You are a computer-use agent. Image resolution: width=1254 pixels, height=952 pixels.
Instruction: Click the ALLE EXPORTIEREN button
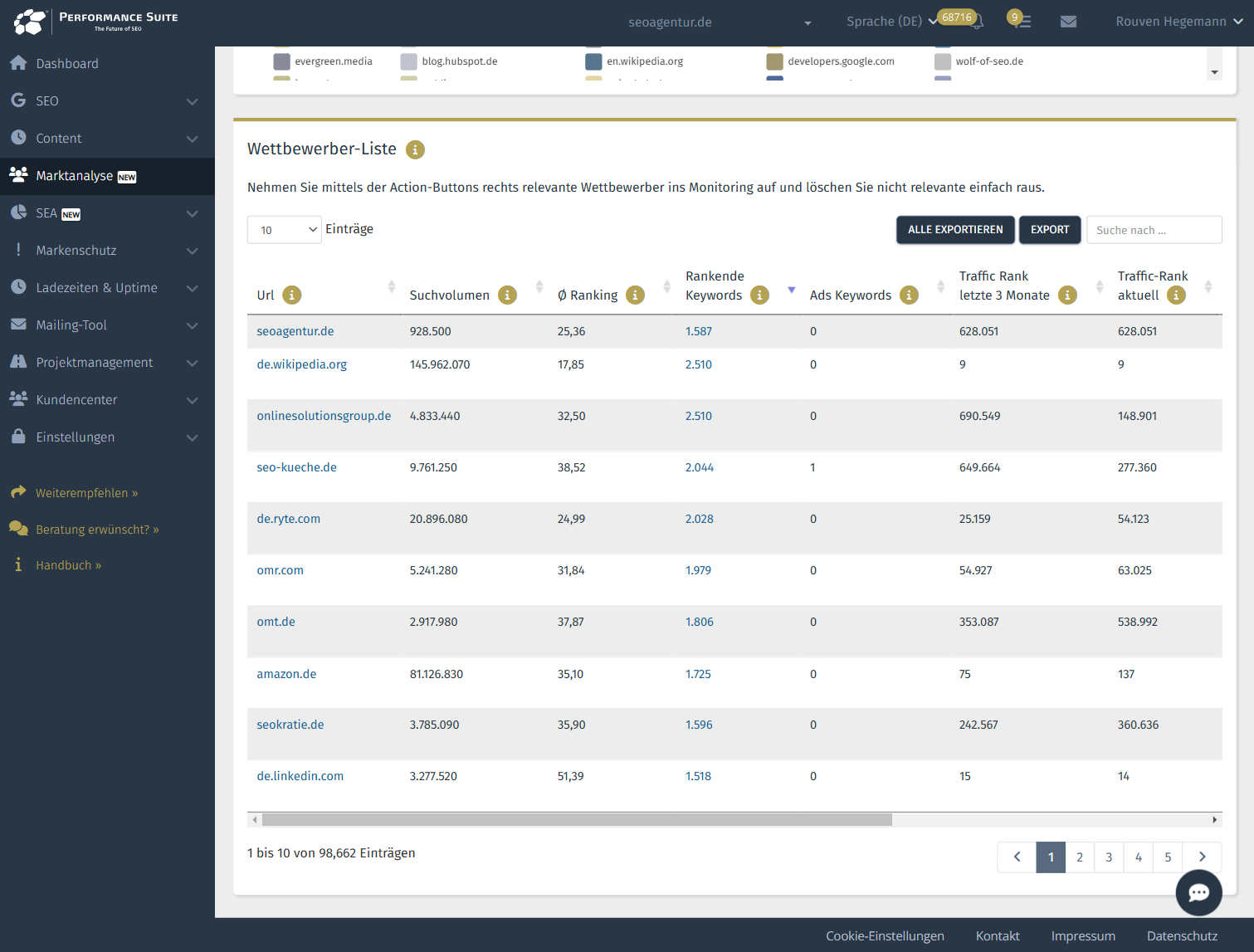(x=955, y=230)
